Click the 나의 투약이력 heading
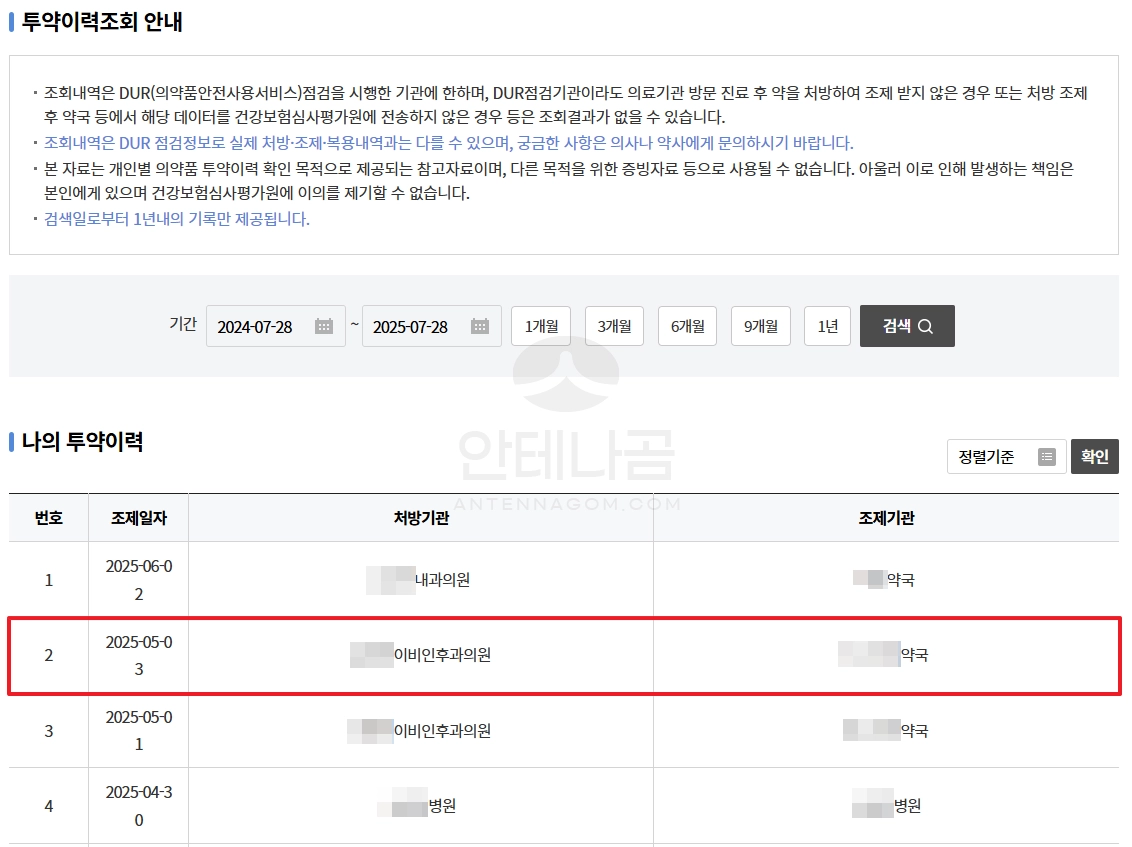Viewport: 1132px width, 847px height. click(82, 441)
